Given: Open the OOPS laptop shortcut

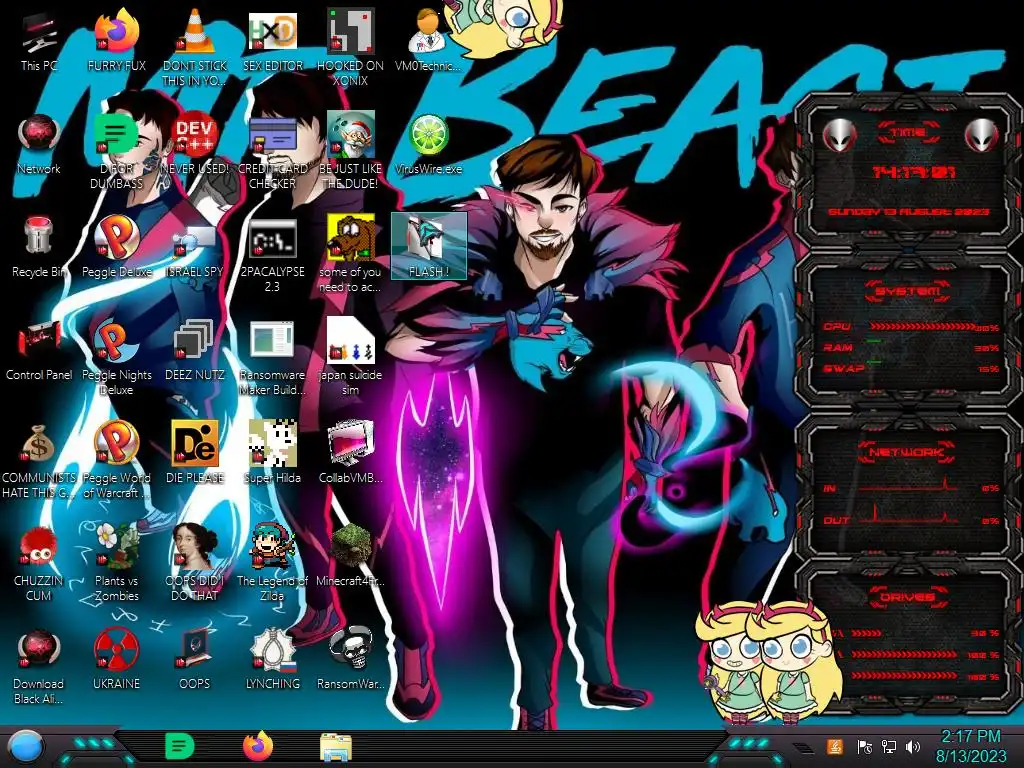Looking at the screenshot, I should (195, 660).
